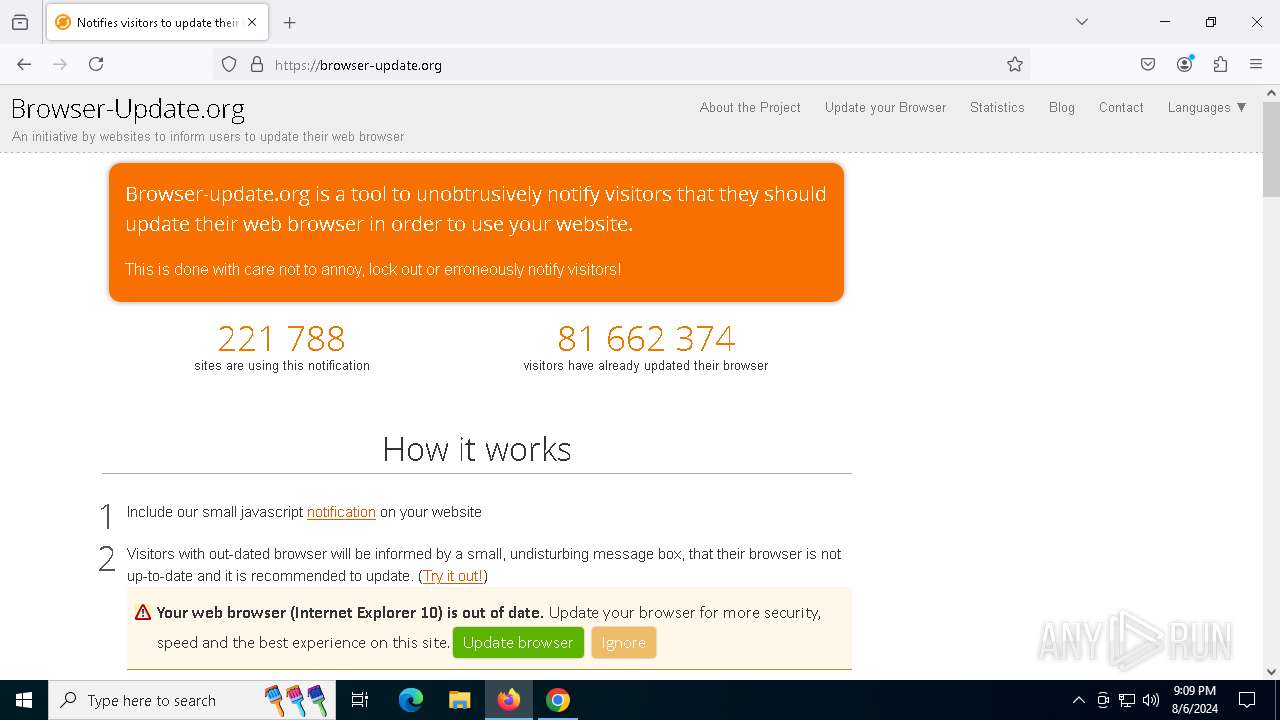
Task: Click the orange intro banner text
Action: point(476,230)
